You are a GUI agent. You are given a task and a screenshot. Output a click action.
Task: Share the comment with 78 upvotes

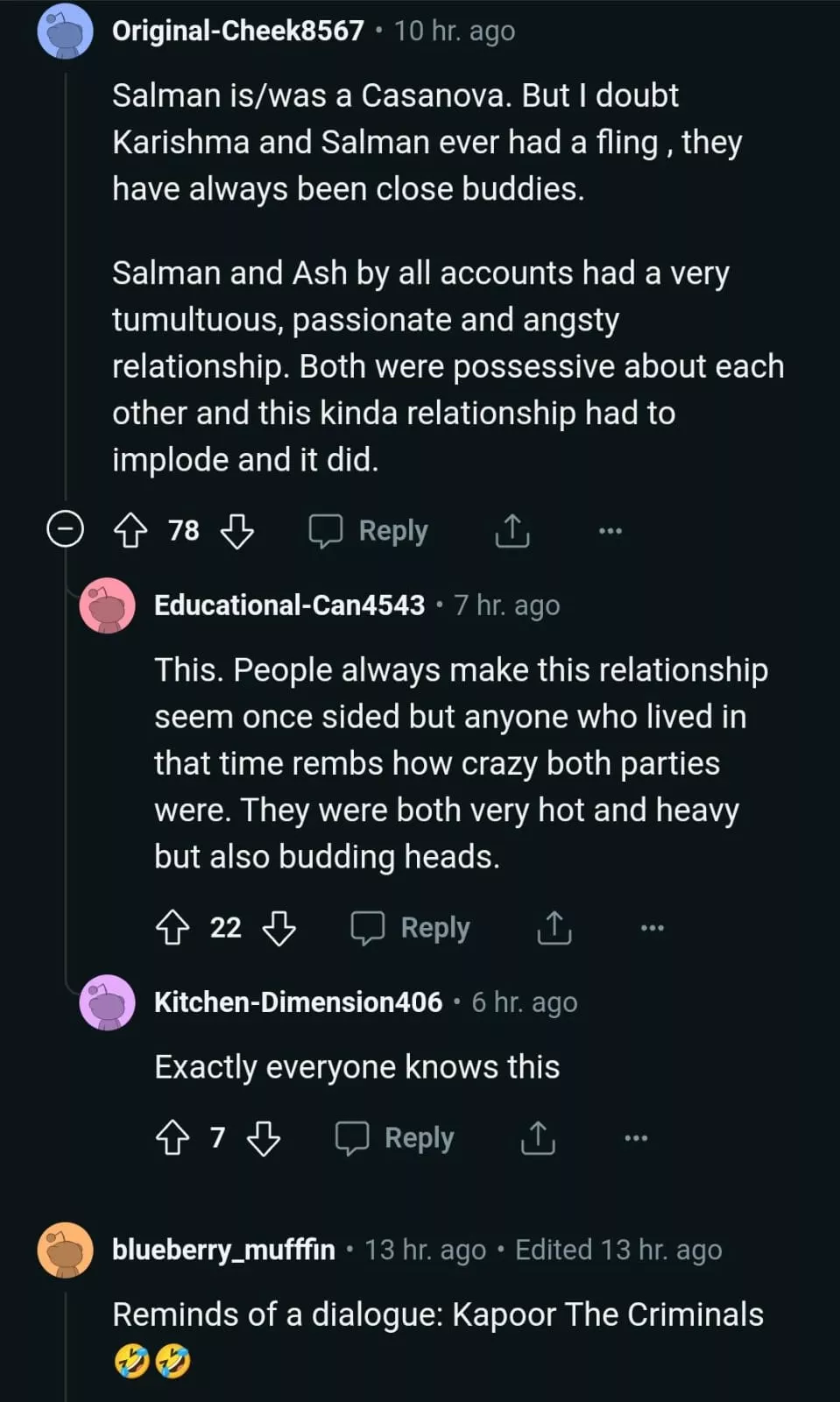click(x=512, y=531)
